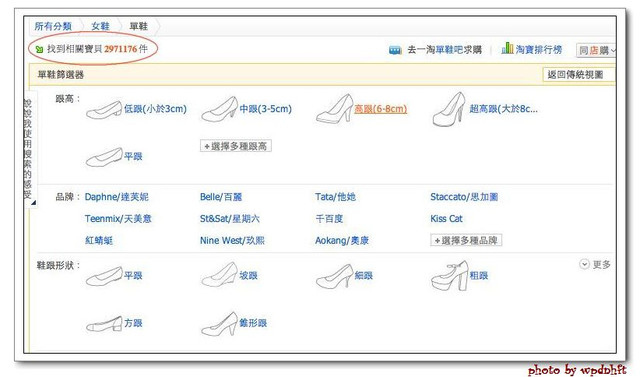
Task: Click the 粗跟 chunky heel shoe icon
Action: pos(450,276)
